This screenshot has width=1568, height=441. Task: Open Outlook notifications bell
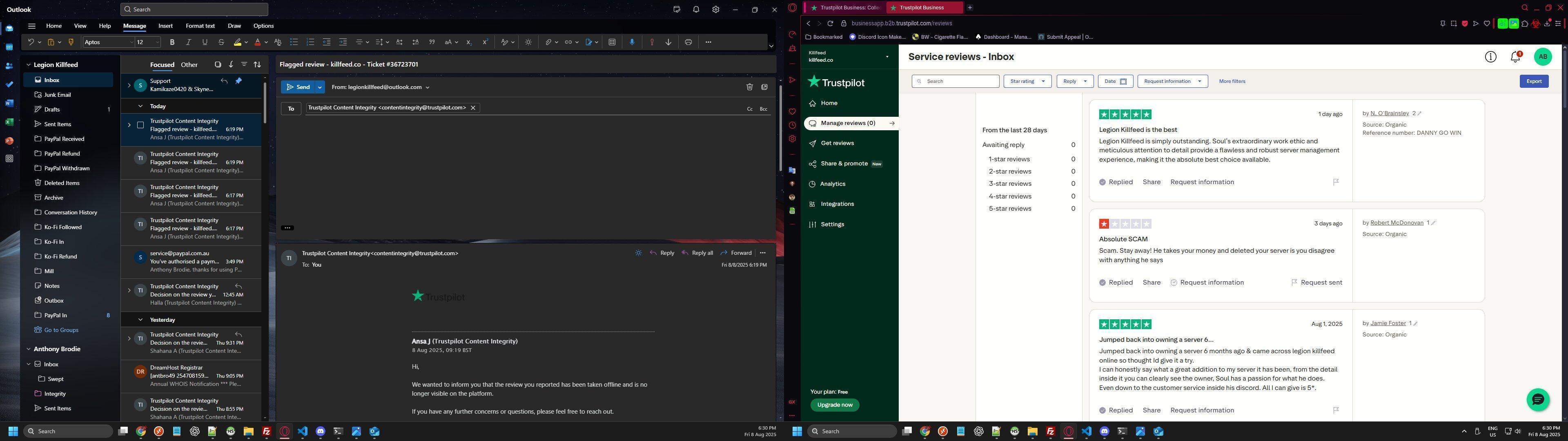pos(696,10)
